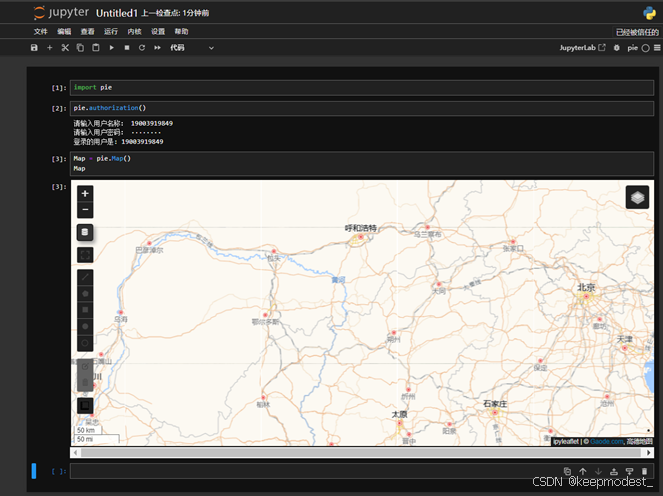Click the 呼和浩特 label on the map
The image size is (663, 496).
[x=361, y=228]
